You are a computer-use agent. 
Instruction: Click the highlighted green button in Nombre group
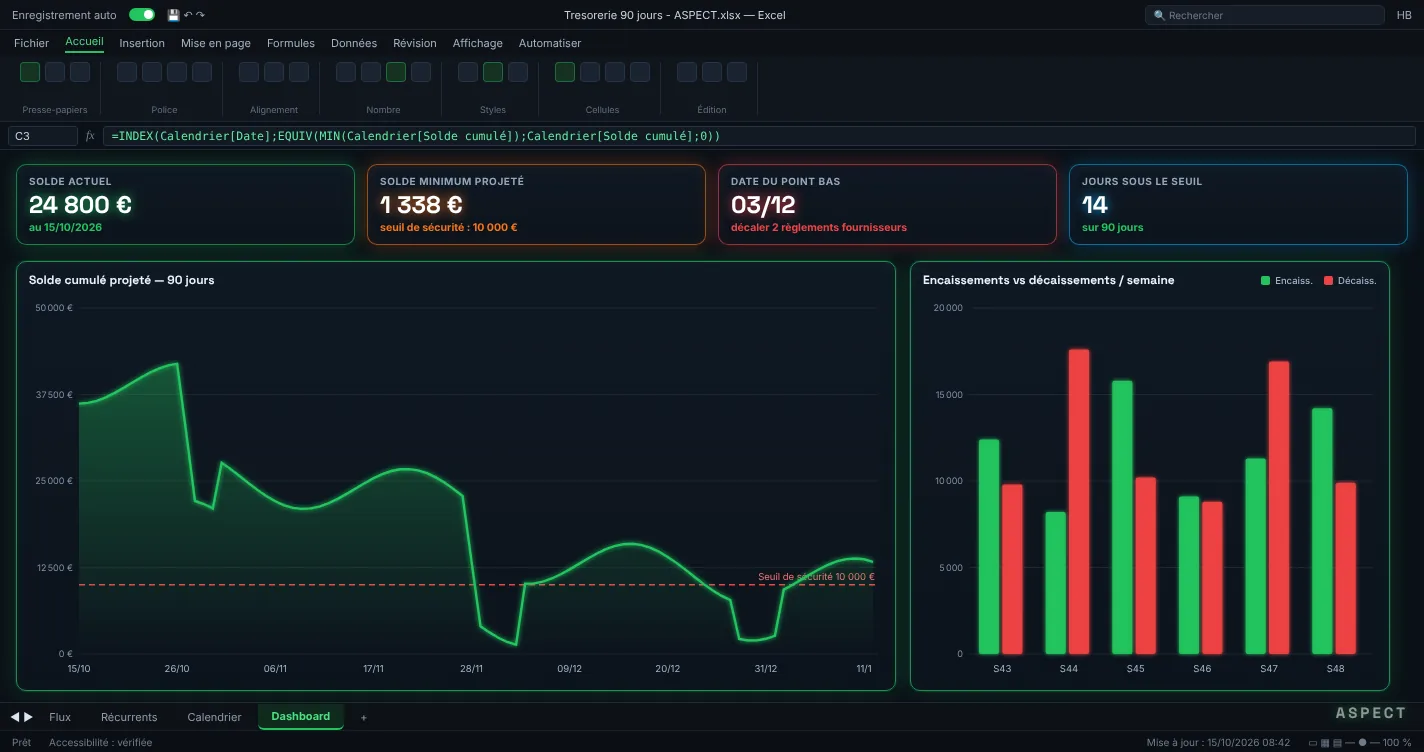pyautogui.click(x=396, y=72)
